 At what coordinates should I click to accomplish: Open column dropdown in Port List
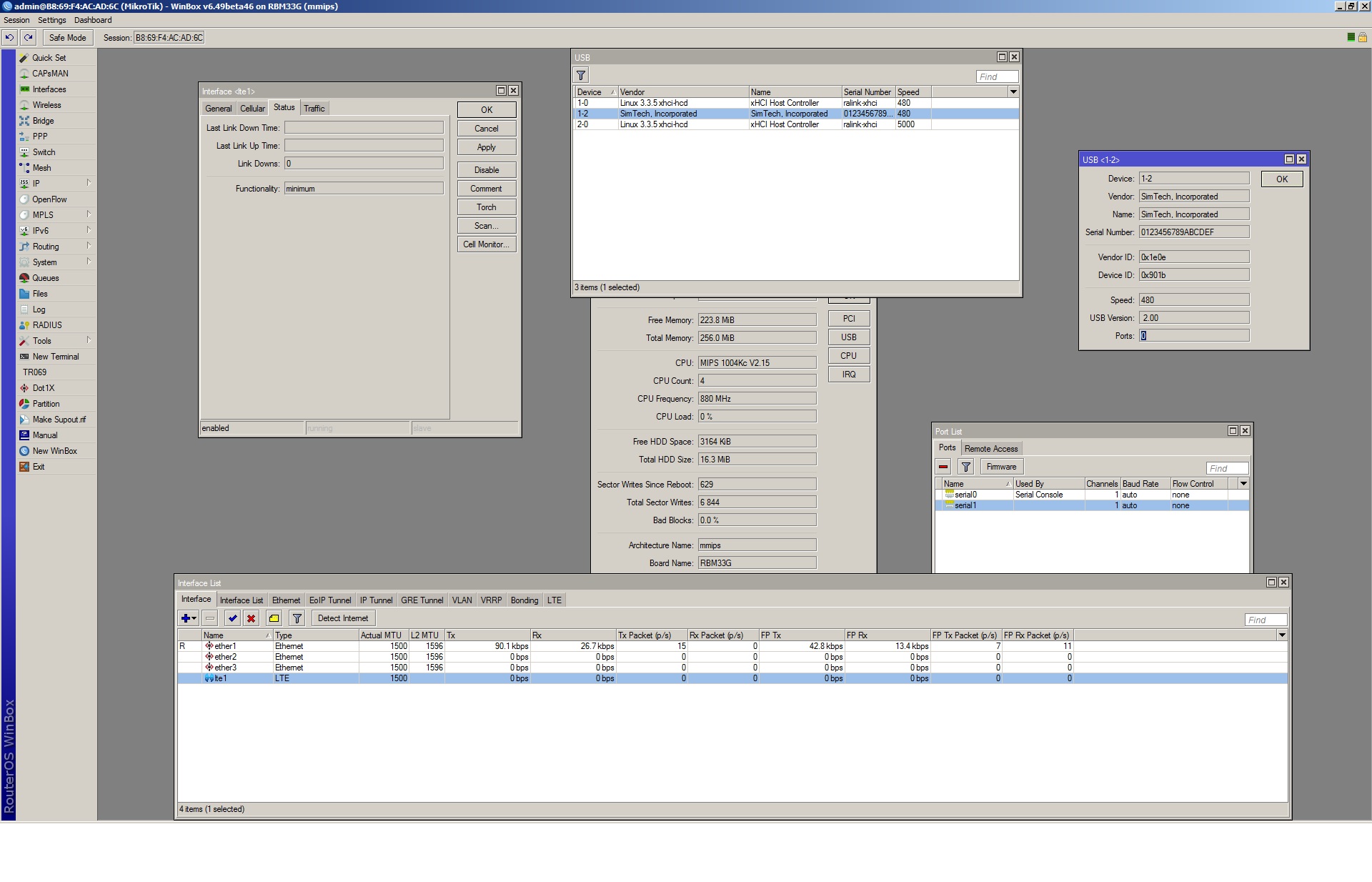coord(1243,484)
